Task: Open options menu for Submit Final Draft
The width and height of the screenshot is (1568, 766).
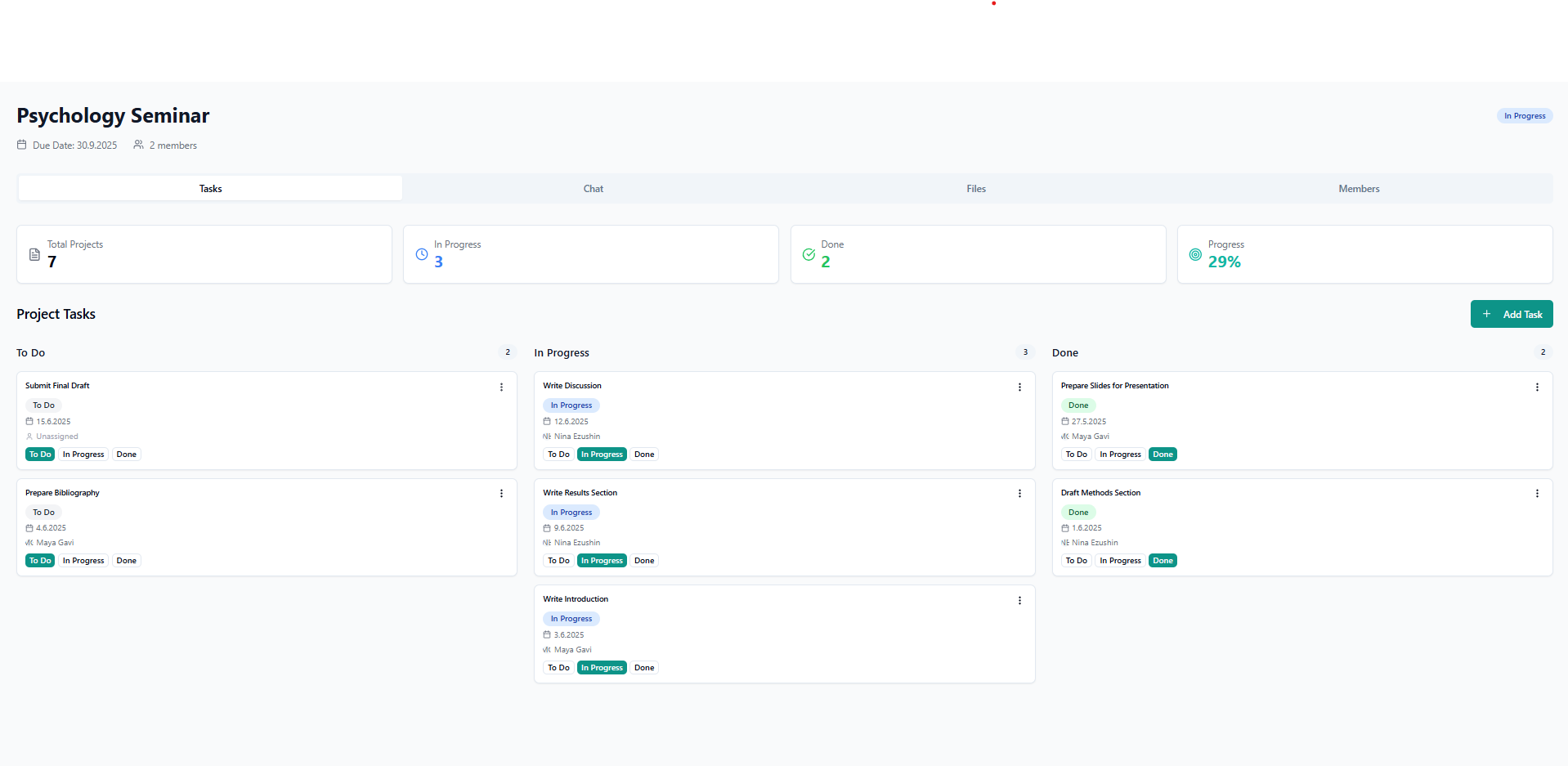Action: 501,387
